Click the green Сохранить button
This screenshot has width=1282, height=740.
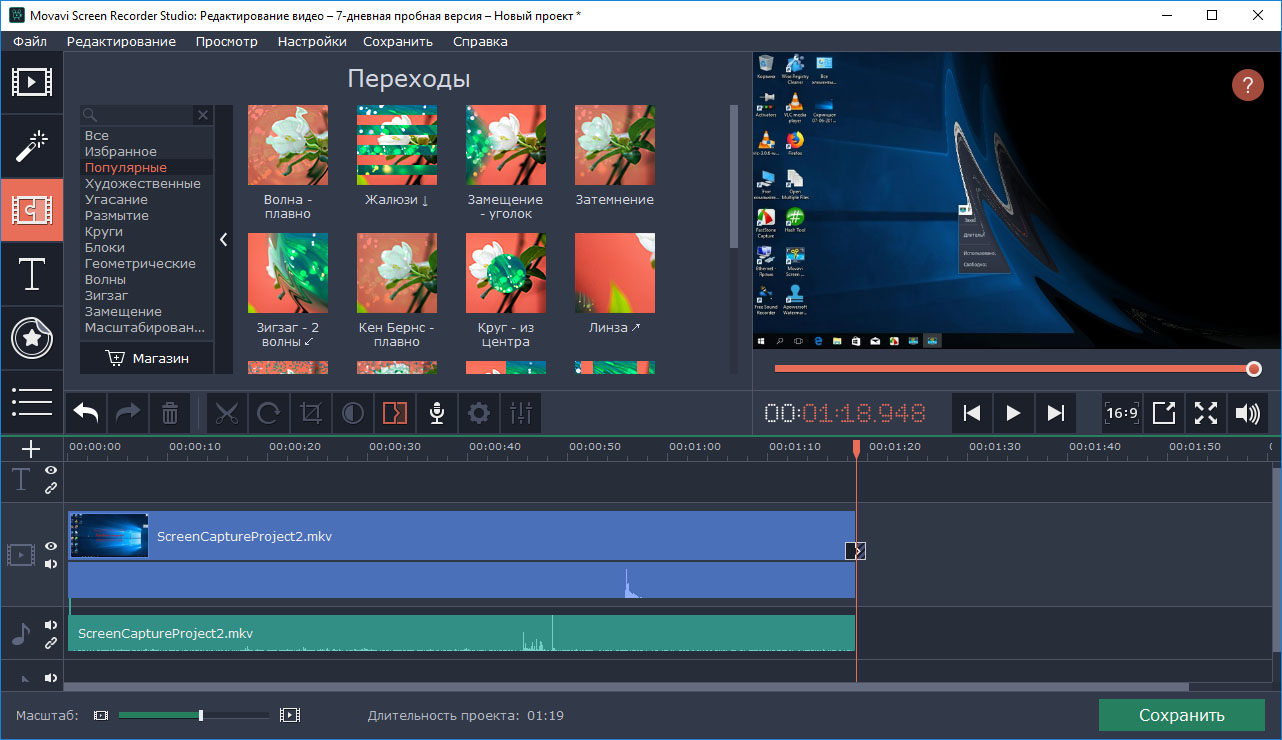click(x=1181, y=715)
